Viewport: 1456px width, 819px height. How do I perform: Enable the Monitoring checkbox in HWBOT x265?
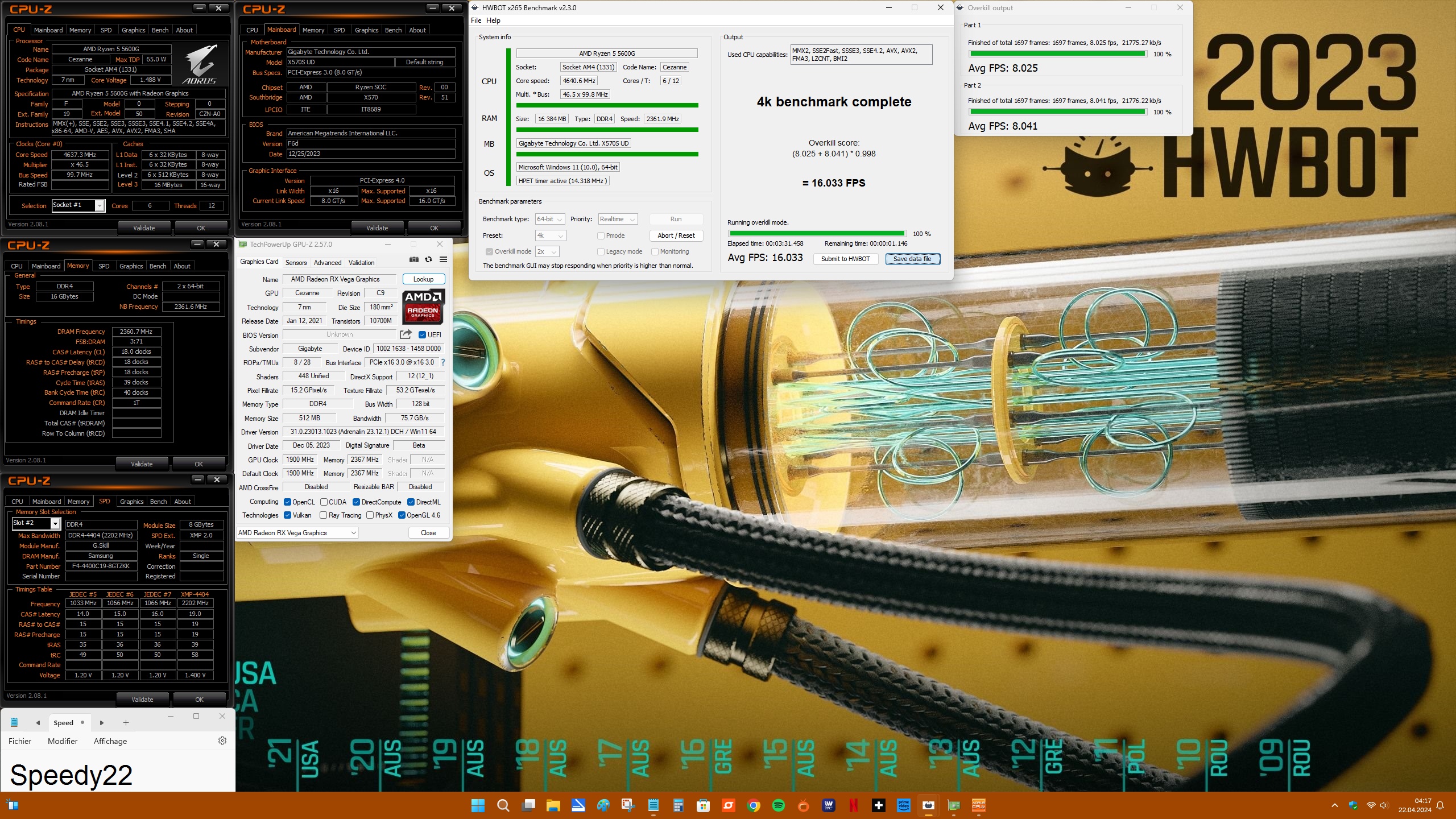pos(655,251)
